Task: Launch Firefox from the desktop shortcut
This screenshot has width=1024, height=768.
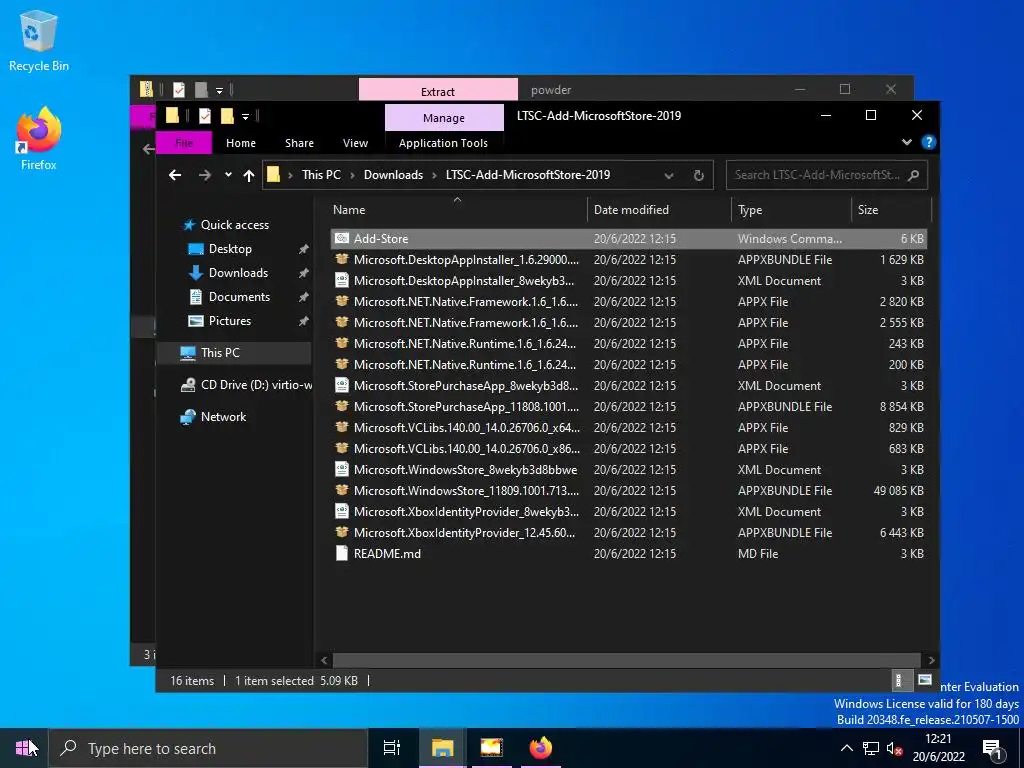Action: point(39,138)
